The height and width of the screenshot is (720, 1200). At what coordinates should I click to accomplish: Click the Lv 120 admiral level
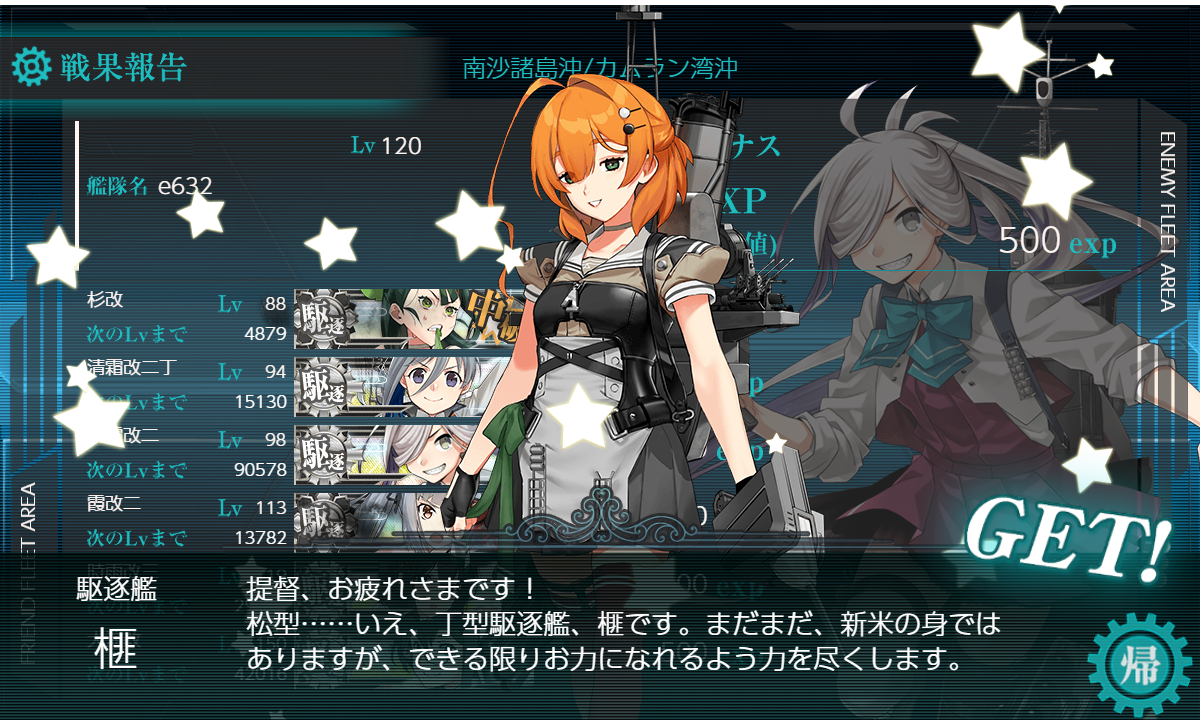386,146
